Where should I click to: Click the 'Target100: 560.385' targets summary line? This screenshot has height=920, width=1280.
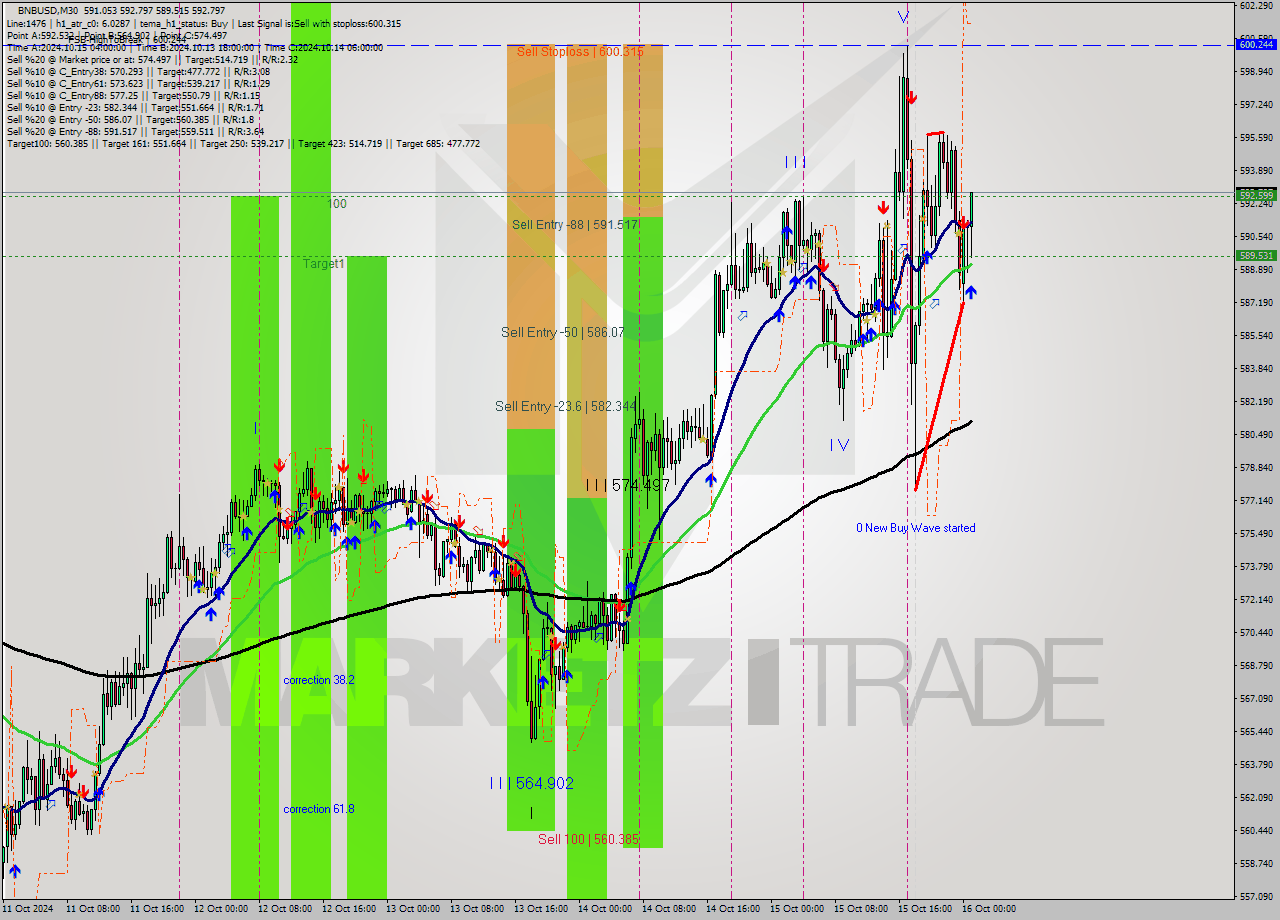[x=243, y=143]
